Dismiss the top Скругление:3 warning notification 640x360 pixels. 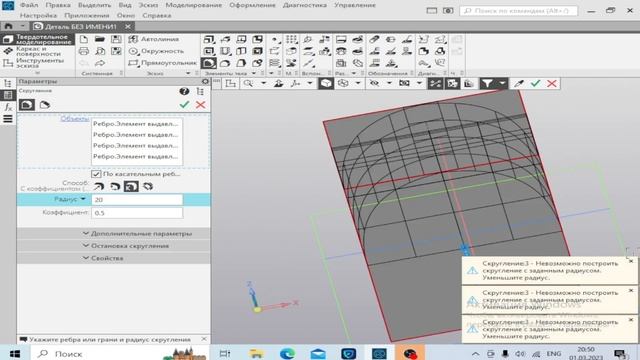631,260
